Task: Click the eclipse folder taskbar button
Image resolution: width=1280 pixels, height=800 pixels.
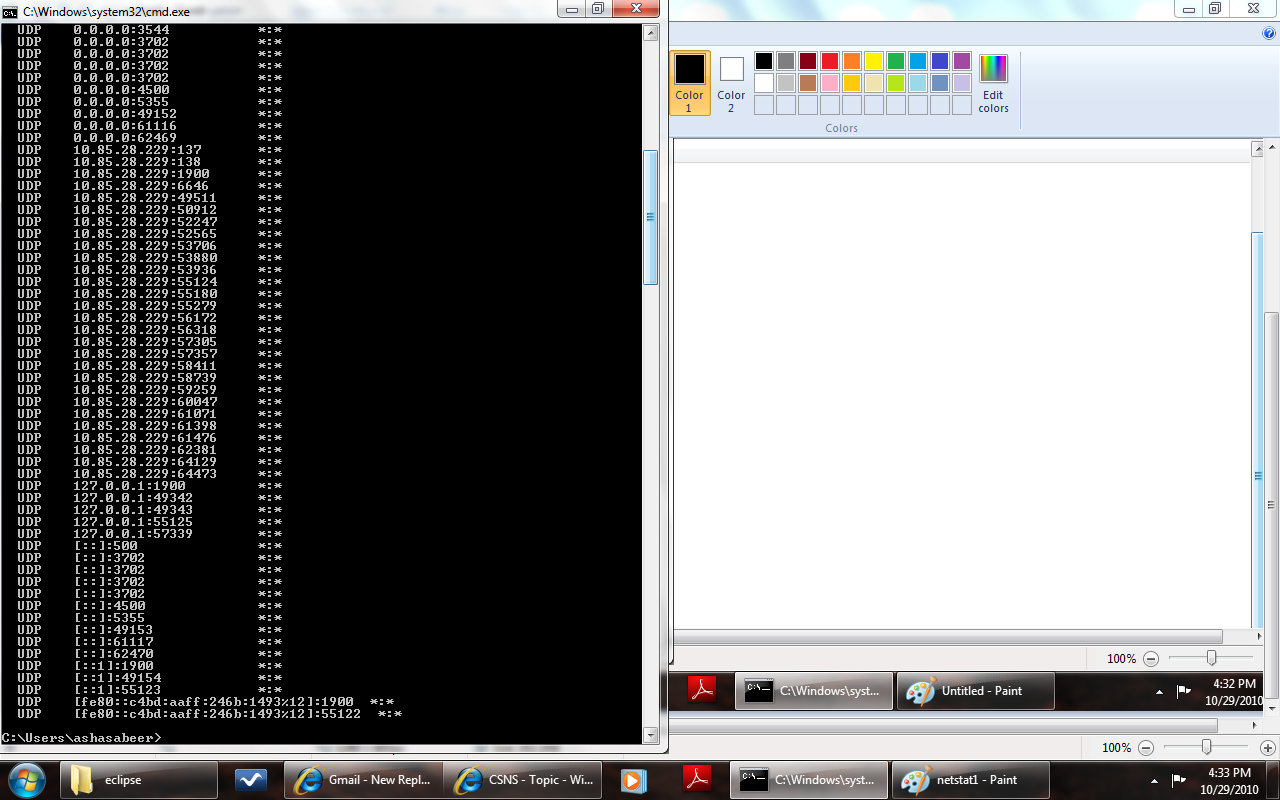Action: (139, 780)
